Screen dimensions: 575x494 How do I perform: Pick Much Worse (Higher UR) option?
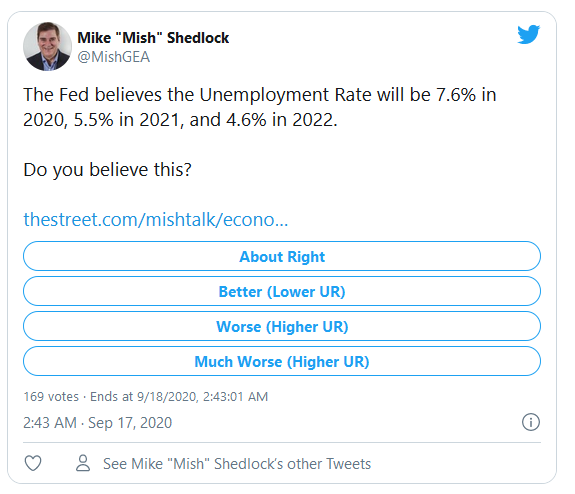[x=282, y=361]
